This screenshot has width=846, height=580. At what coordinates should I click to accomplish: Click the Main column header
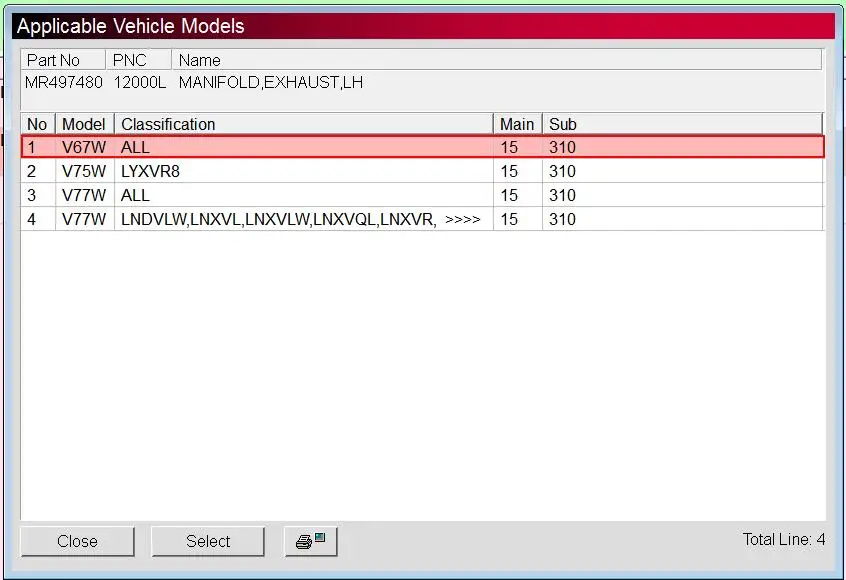[518, 124]
